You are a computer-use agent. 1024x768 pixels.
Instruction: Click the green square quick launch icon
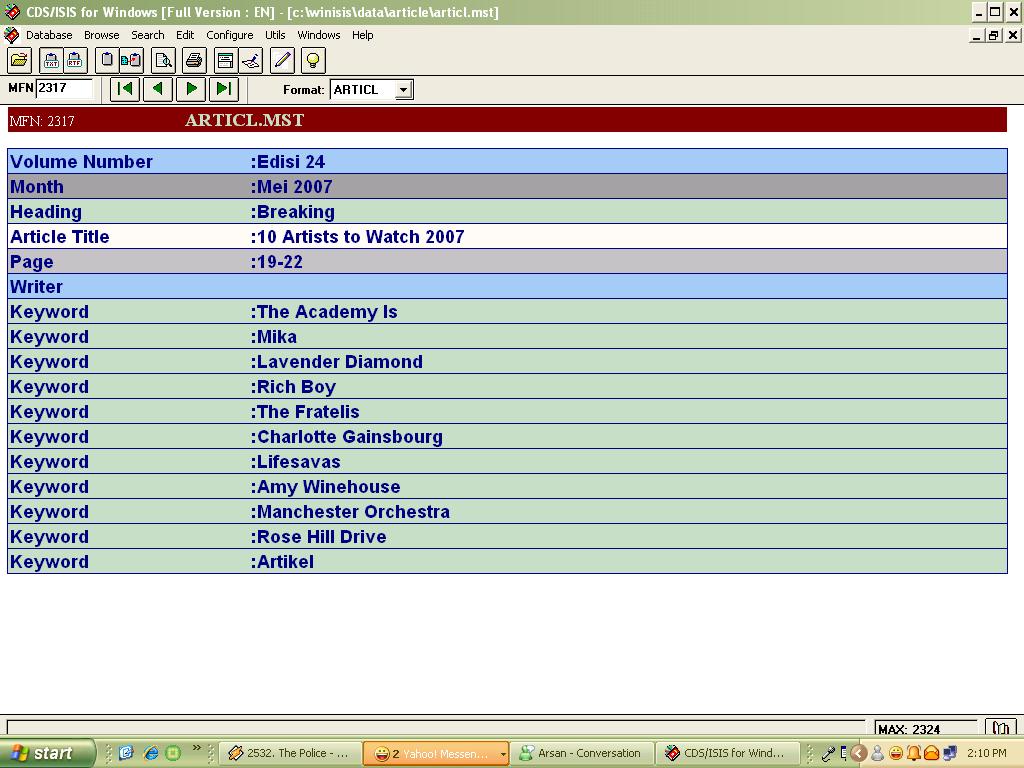tap(173, 753)
